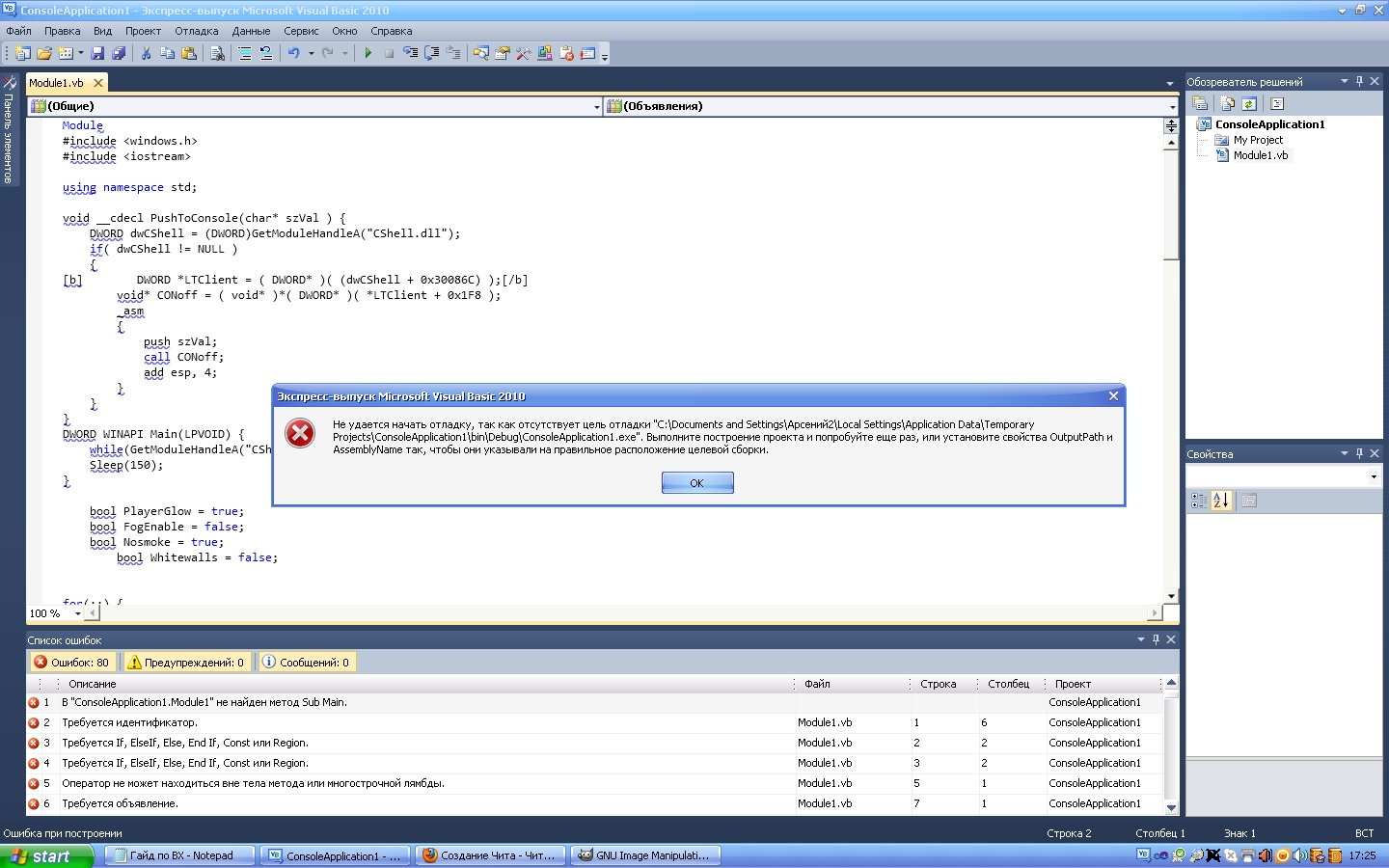This screenshot has width=1389, height=868.
Task: Click View Code icon in Solution Explorer
Action: [x=1277, y=104]
